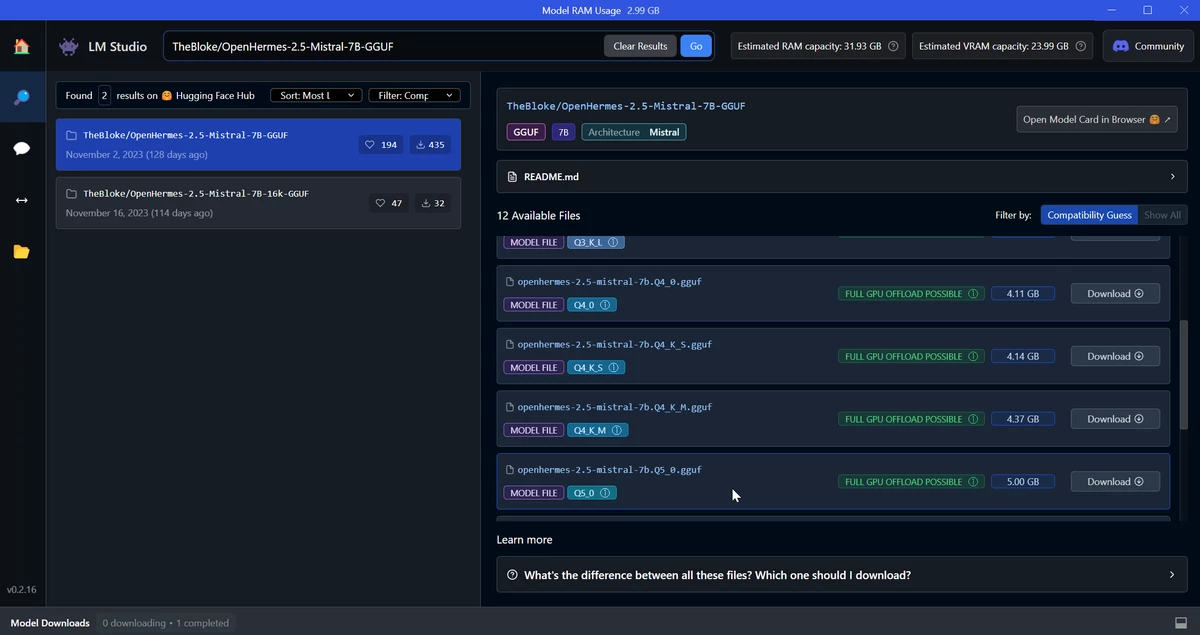
Task: Click the README.md file icon
Action: pyautogui.click(x=513, y=177)
